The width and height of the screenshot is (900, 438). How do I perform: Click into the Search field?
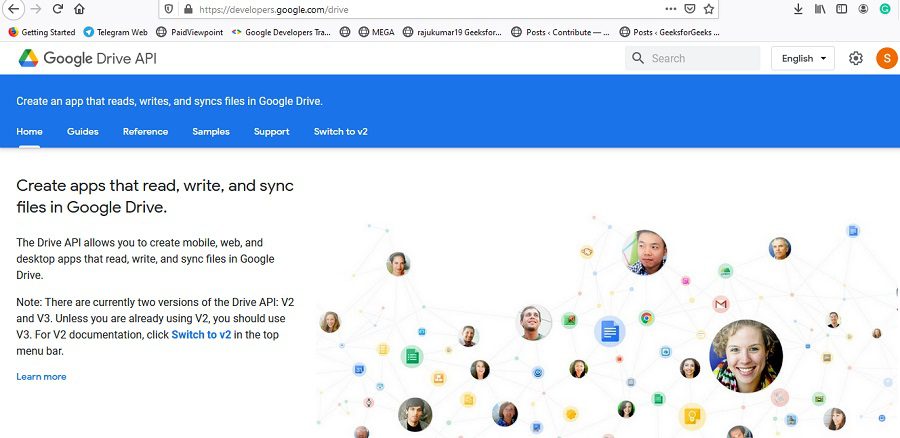702,58
